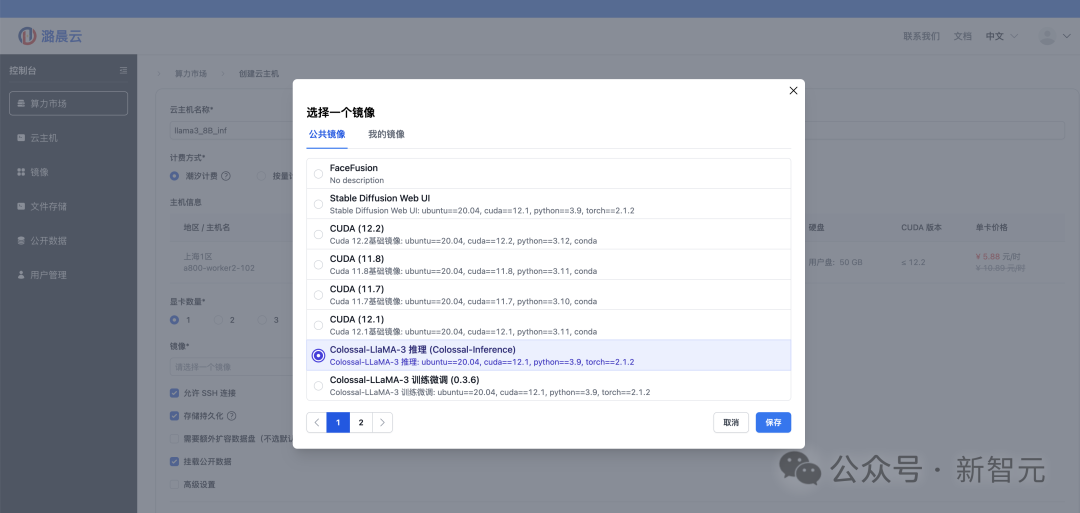Select CUDA (12.1) image radio button

(x=318, y=325)
